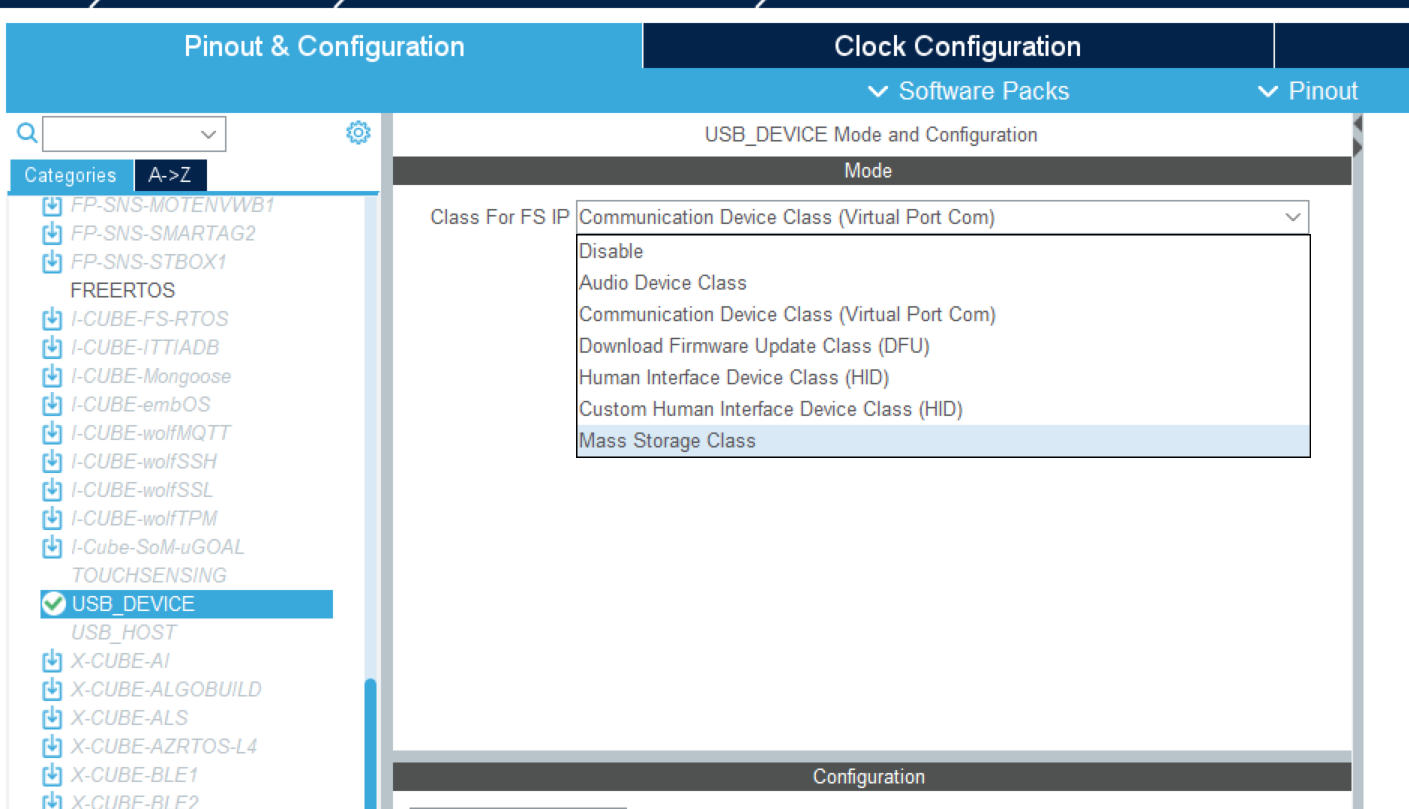The width and height of the screenshot is (1409, 809).
Task: Click the search magnifier icon
Action: coord(26,132)
